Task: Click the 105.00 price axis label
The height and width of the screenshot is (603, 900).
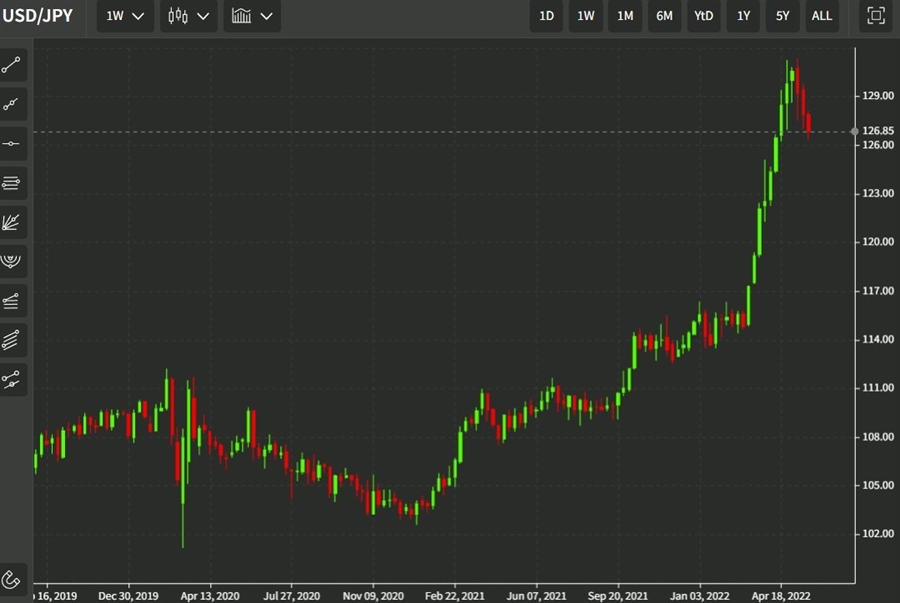Action: click(x=878, y=485)
